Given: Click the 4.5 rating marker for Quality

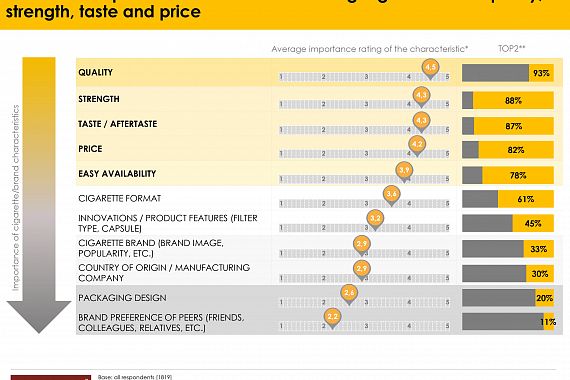Looking at the screenshot, I should tap(430, 69).
